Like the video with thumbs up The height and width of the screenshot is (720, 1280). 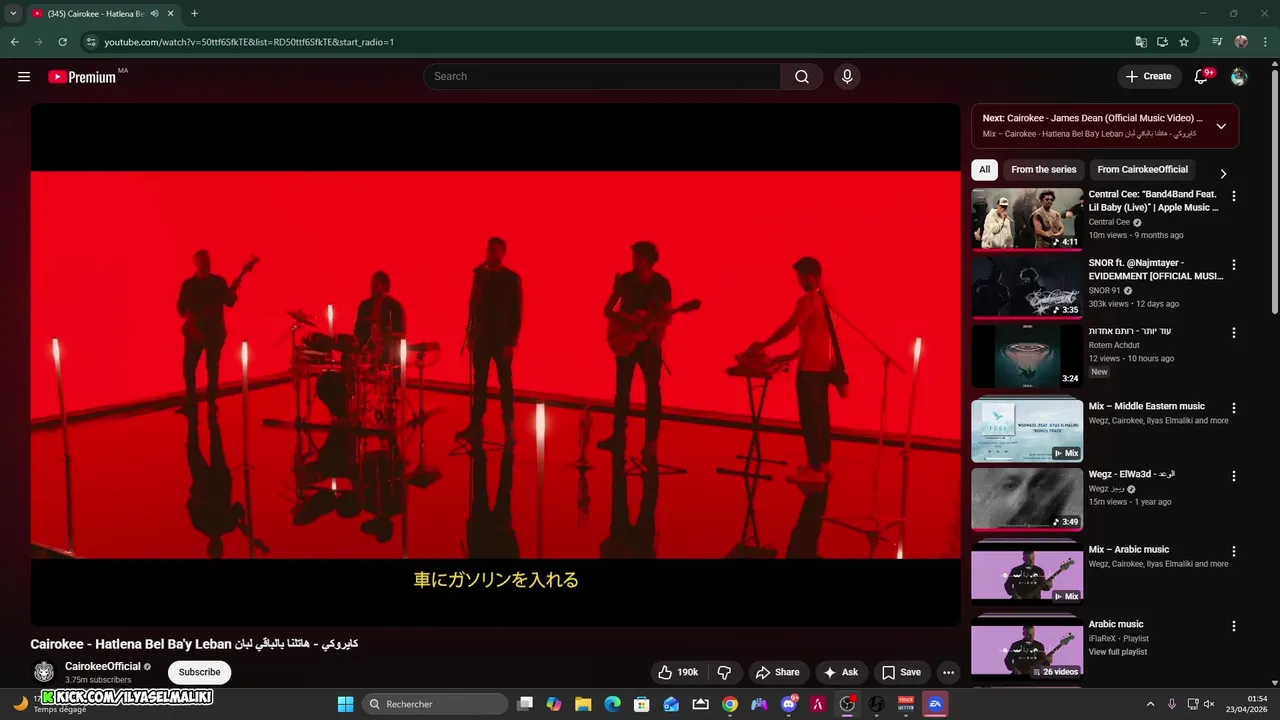point(677,672)
